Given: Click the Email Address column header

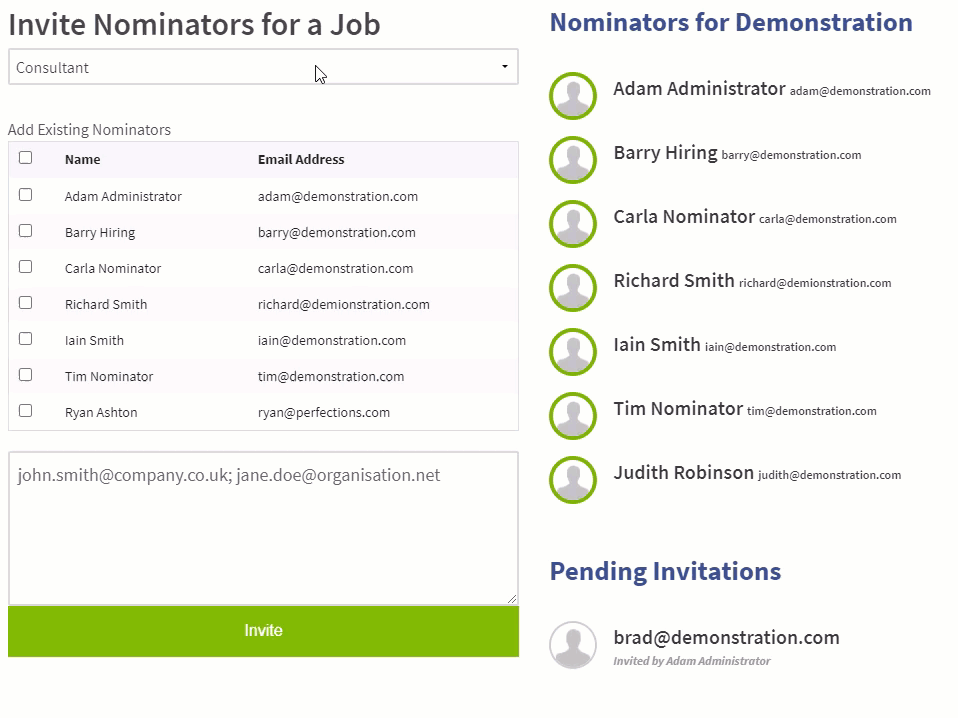Looking at the screenshot, I should (x=301, y=159).
